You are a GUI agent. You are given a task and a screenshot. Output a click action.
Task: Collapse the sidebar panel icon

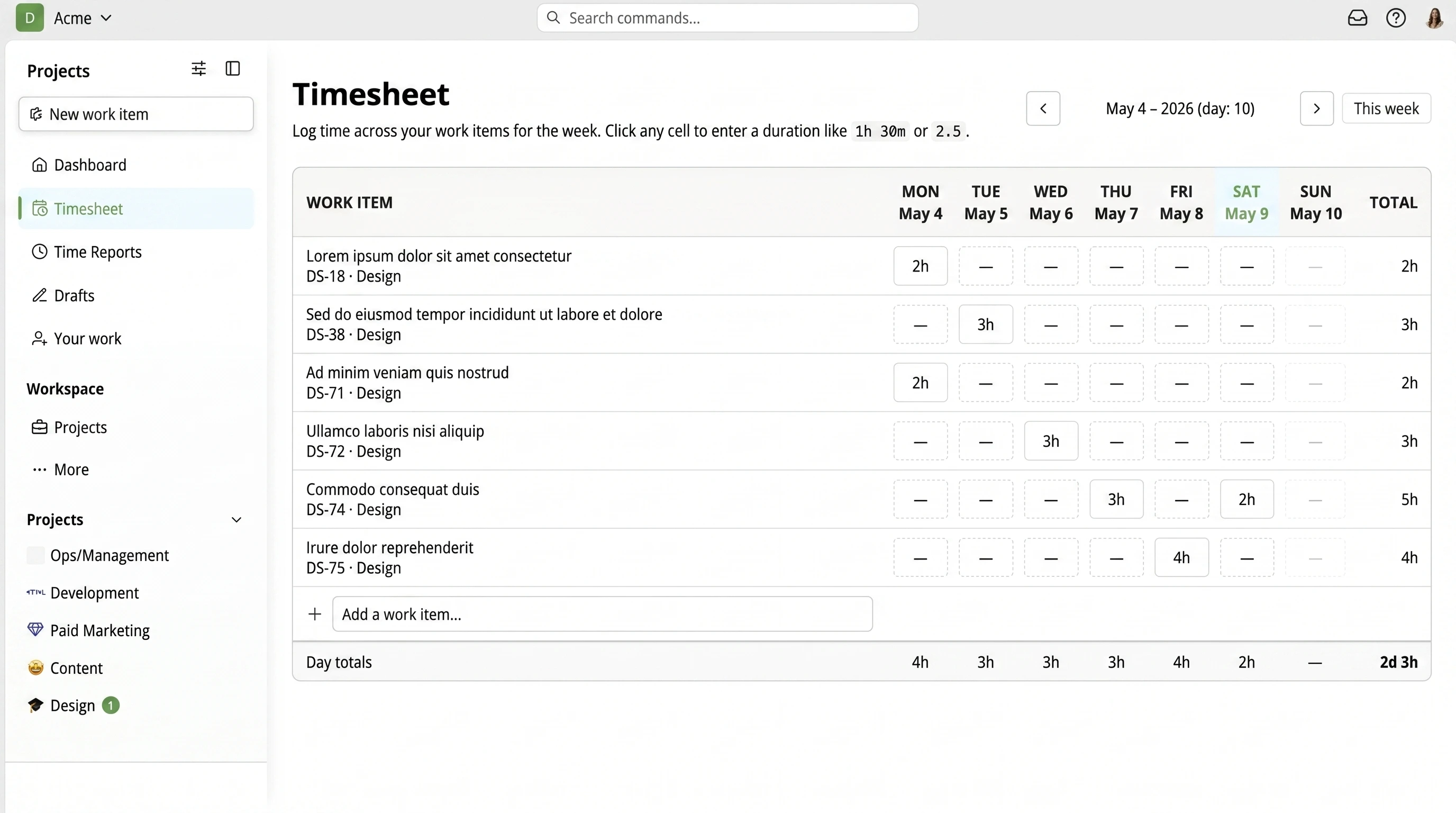[233, 69]
